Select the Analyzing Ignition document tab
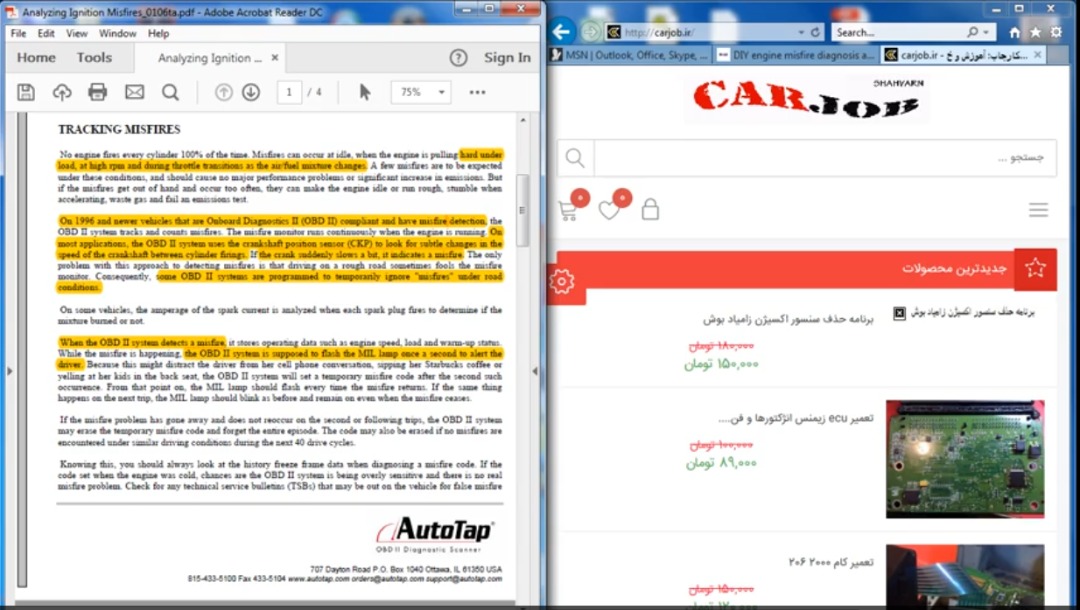This screenshot has width=1080, height=610. click(x=209, y=59)
